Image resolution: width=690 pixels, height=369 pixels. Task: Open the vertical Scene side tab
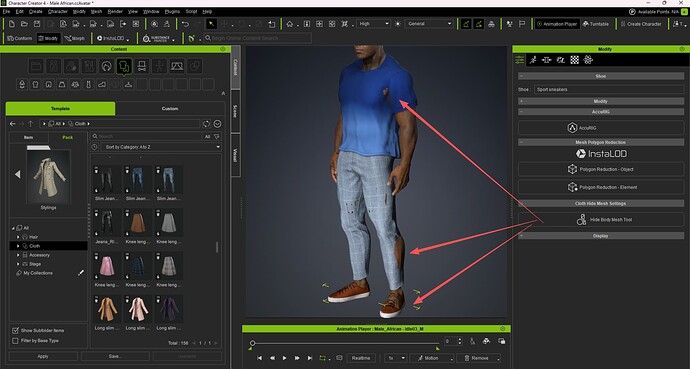(x=235, y=111)
